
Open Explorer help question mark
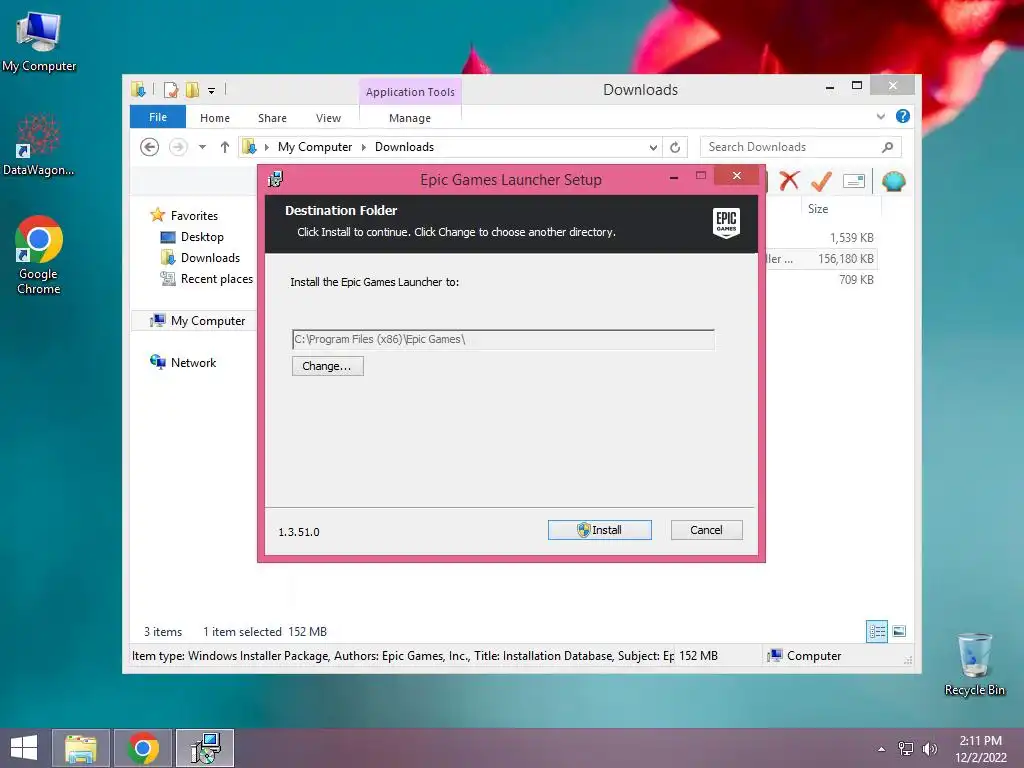903,116
